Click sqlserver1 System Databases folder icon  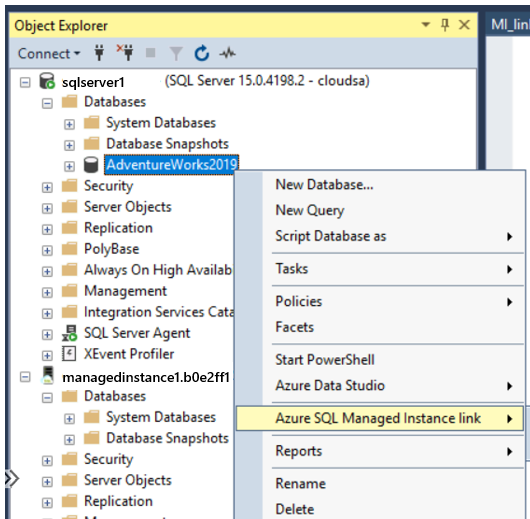[x=92, y=122]
